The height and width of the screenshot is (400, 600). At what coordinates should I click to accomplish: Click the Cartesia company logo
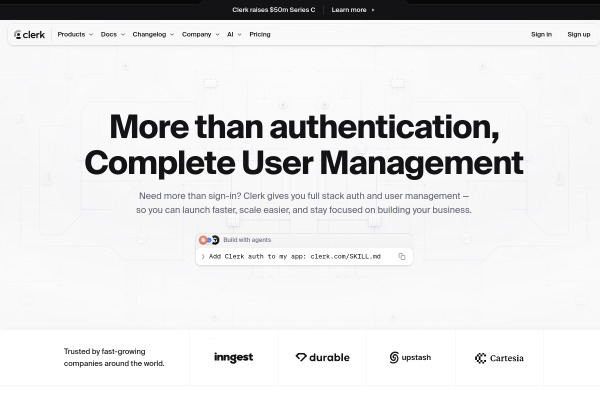pos(499,358)
